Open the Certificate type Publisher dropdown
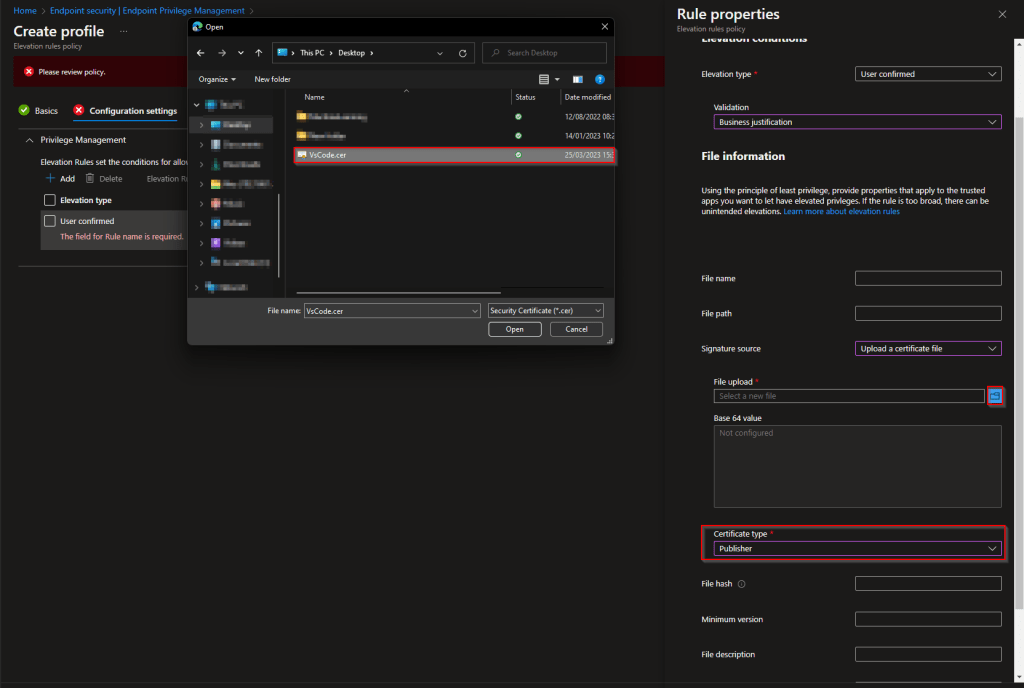Screen dimensions: 1024x688 (x=857, y=549)
